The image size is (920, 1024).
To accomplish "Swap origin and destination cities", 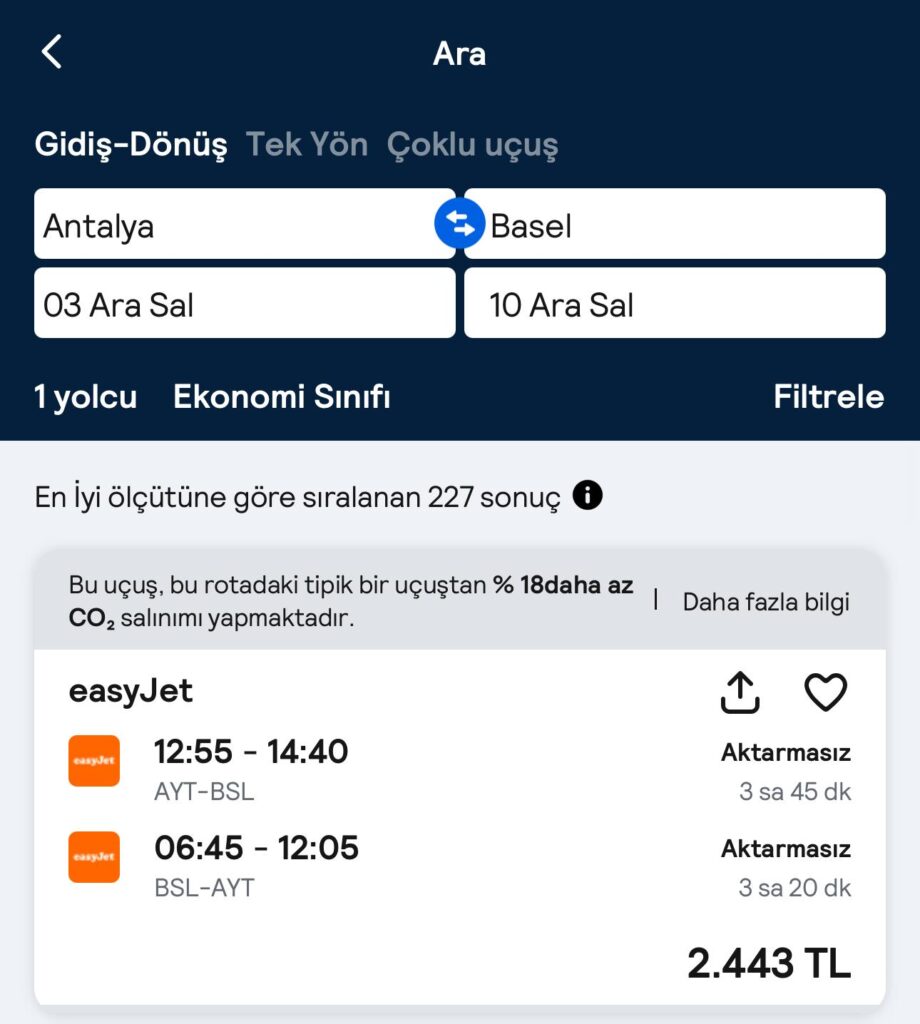I will coord(459,224).
